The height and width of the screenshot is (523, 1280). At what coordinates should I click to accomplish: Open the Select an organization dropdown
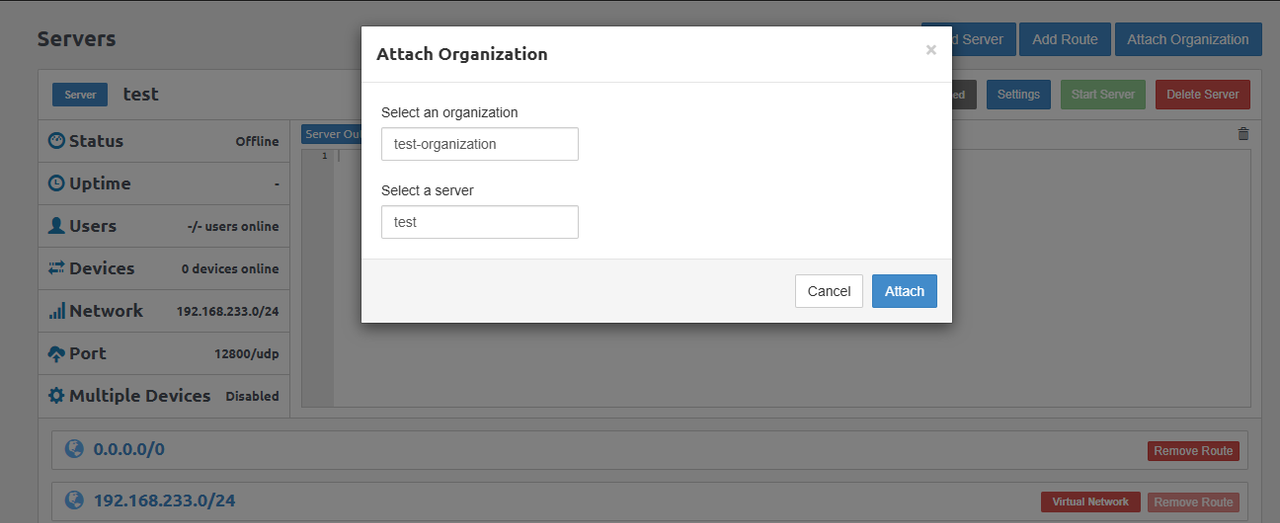480,144
